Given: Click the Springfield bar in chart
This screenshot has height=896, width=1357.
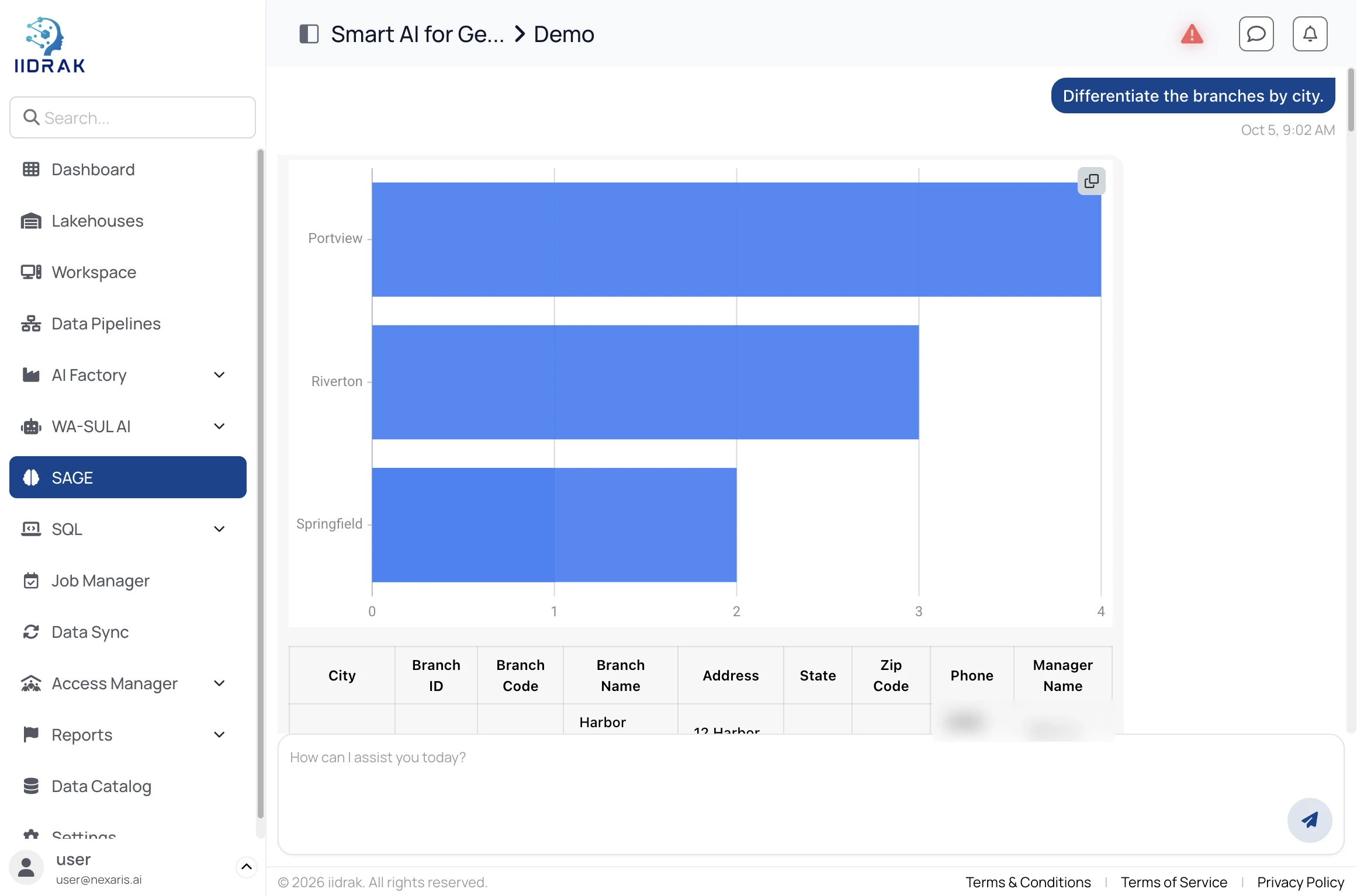Looking at the screenshot, I should click(554, 525).
